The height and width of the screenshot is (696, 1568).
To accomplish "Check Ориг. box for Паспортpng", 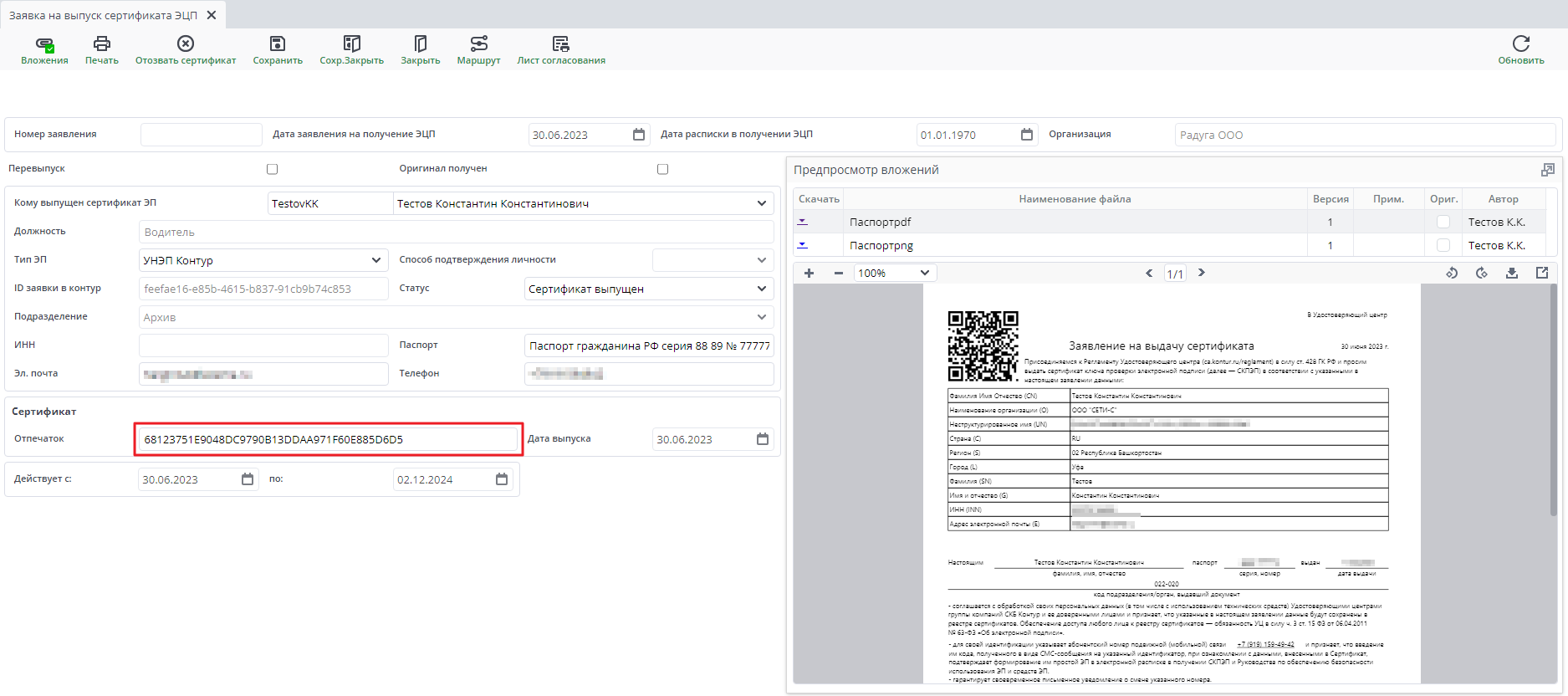I will click(x=1443, y=245).
